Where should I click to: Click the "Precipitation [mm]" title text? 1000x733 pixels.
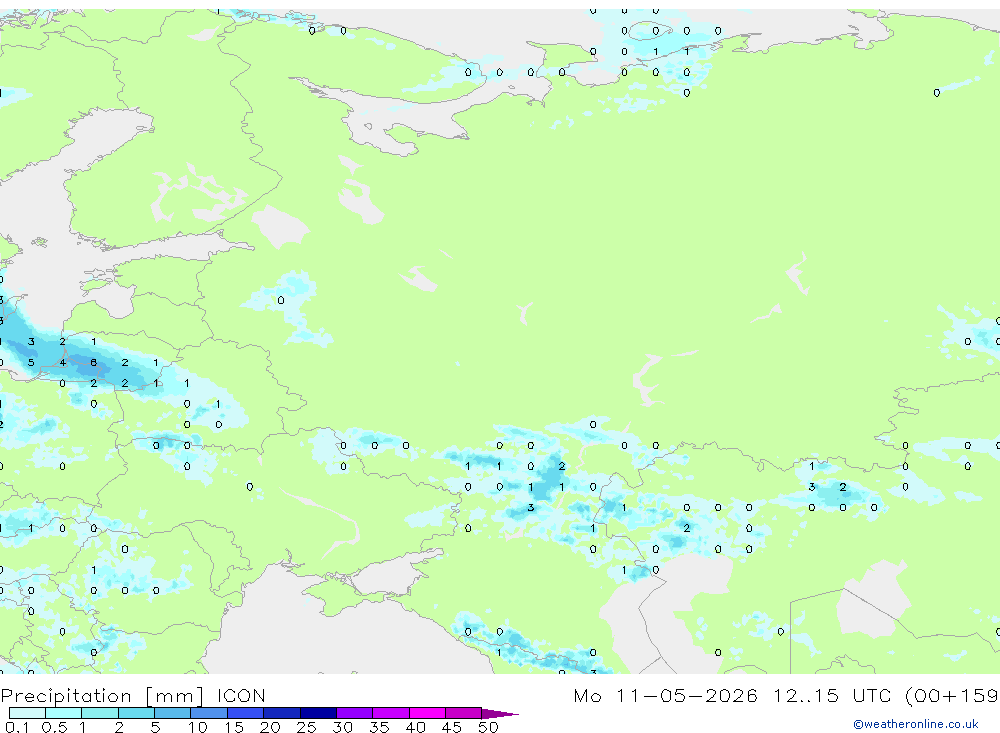(x=102, y=696)
